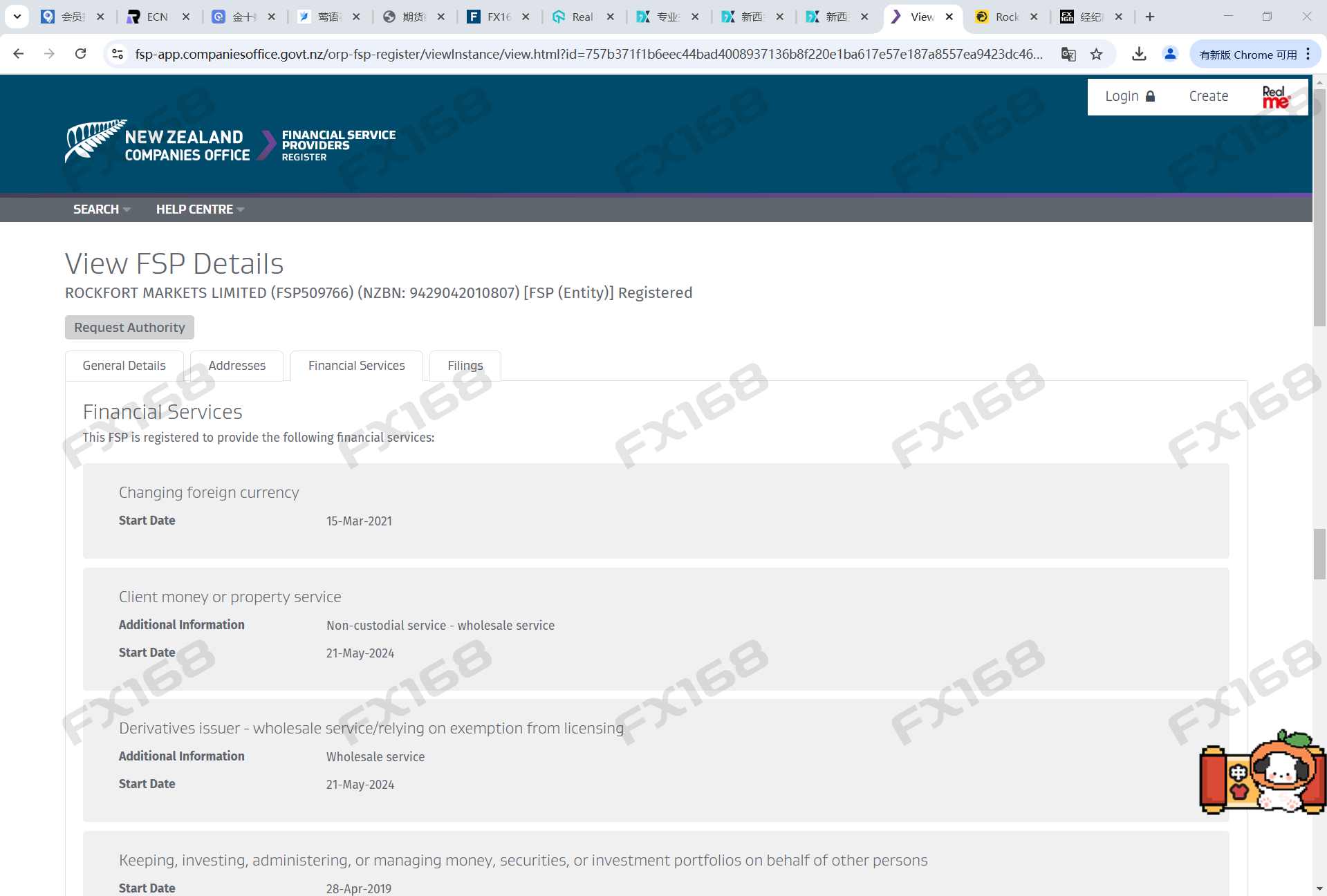
Task: Go forward to next page
Action: coord(49,54)
